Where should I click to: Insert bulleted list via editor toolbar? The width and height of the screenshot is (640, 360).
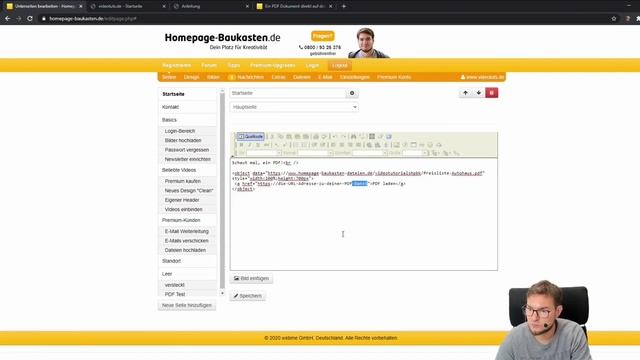304,145
